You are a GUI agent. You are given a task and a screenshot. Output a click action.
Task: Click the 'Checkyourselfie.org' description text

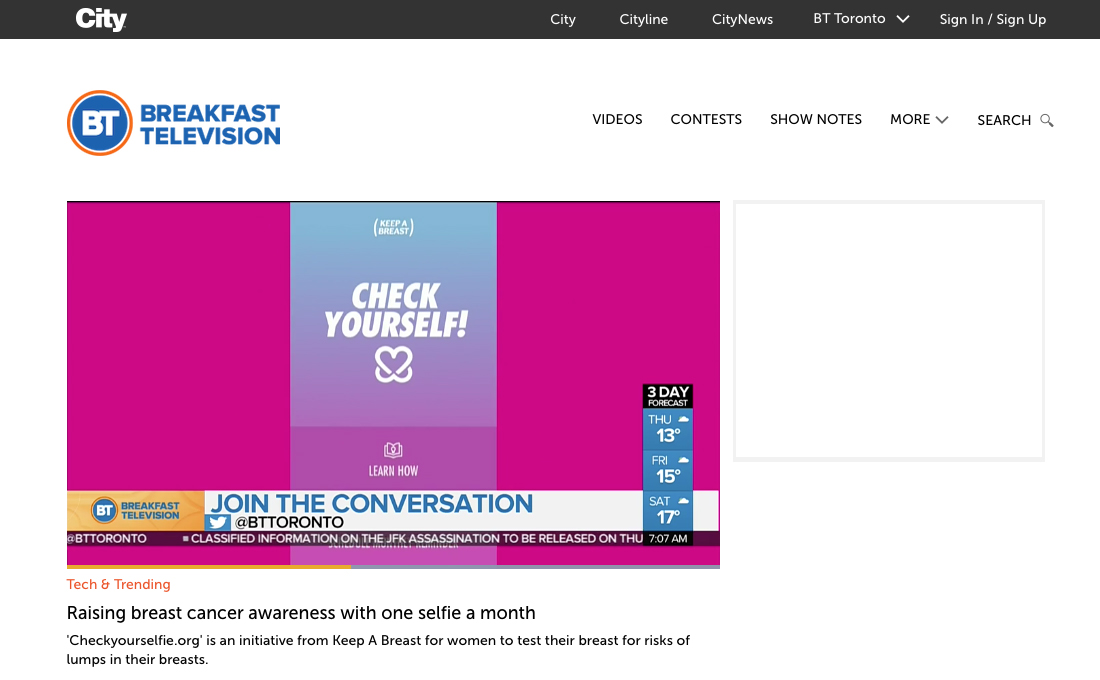tap(378, 650)
